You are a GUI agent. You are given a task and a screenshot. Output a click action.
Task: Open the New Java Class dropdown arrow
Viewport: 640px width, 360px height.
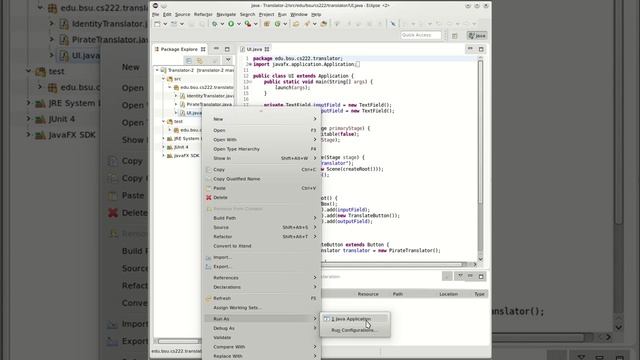(285, 24)
